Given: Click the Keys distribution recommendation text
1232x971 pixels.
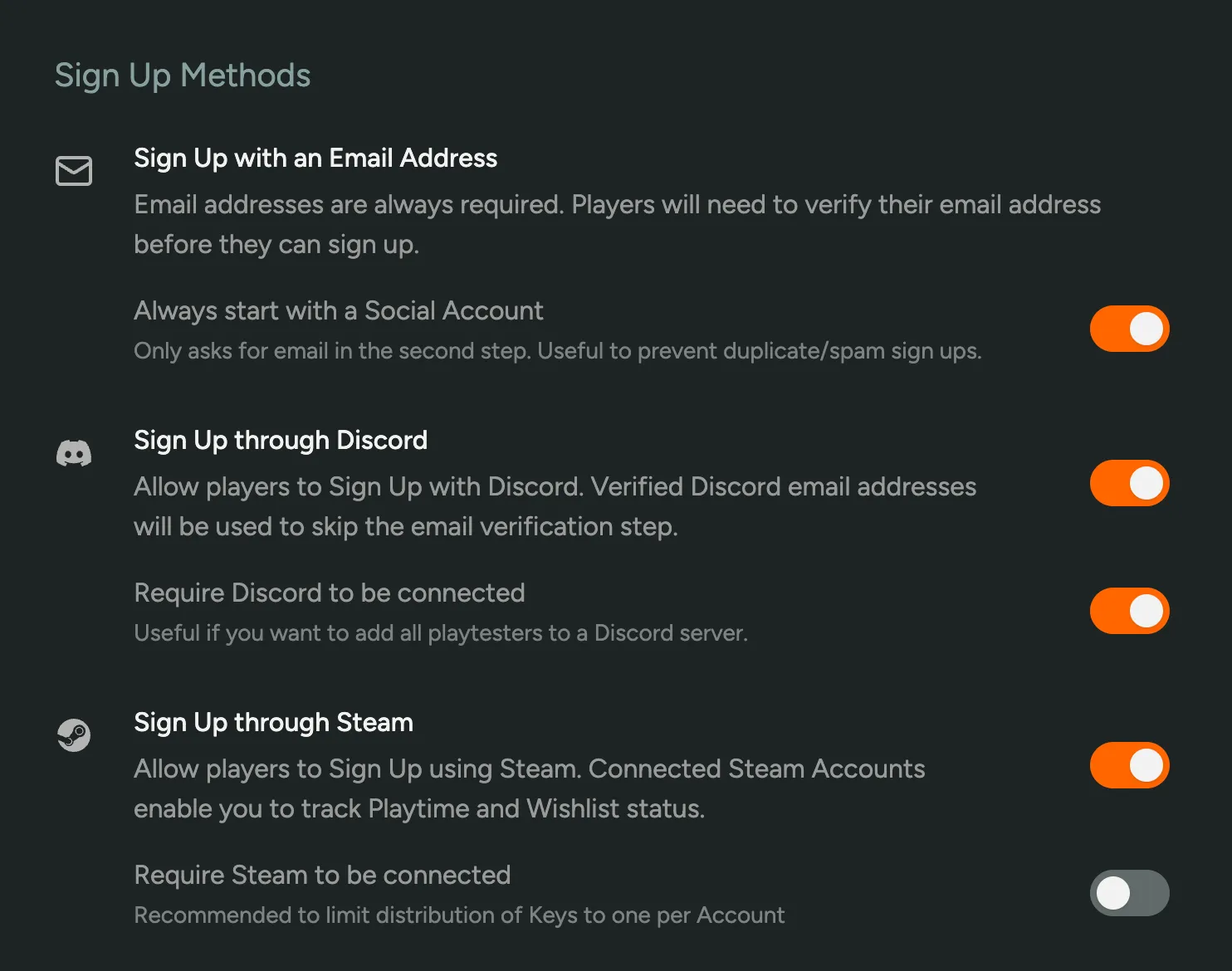Looking at the screenshot, I should (459, 915).
